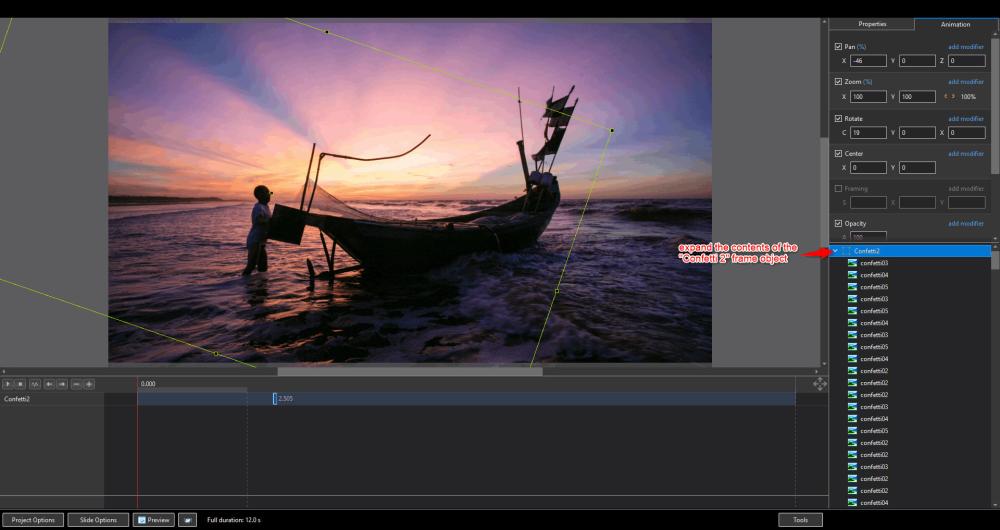Click the move arrows icon above timeline
The image size is (1000, 530).
(819, 384)
